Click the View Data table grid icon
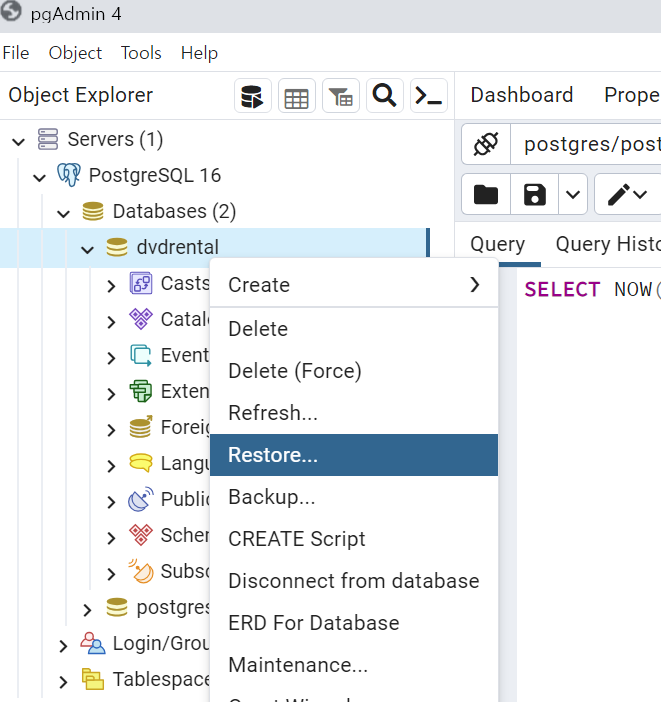 [296, 96]
